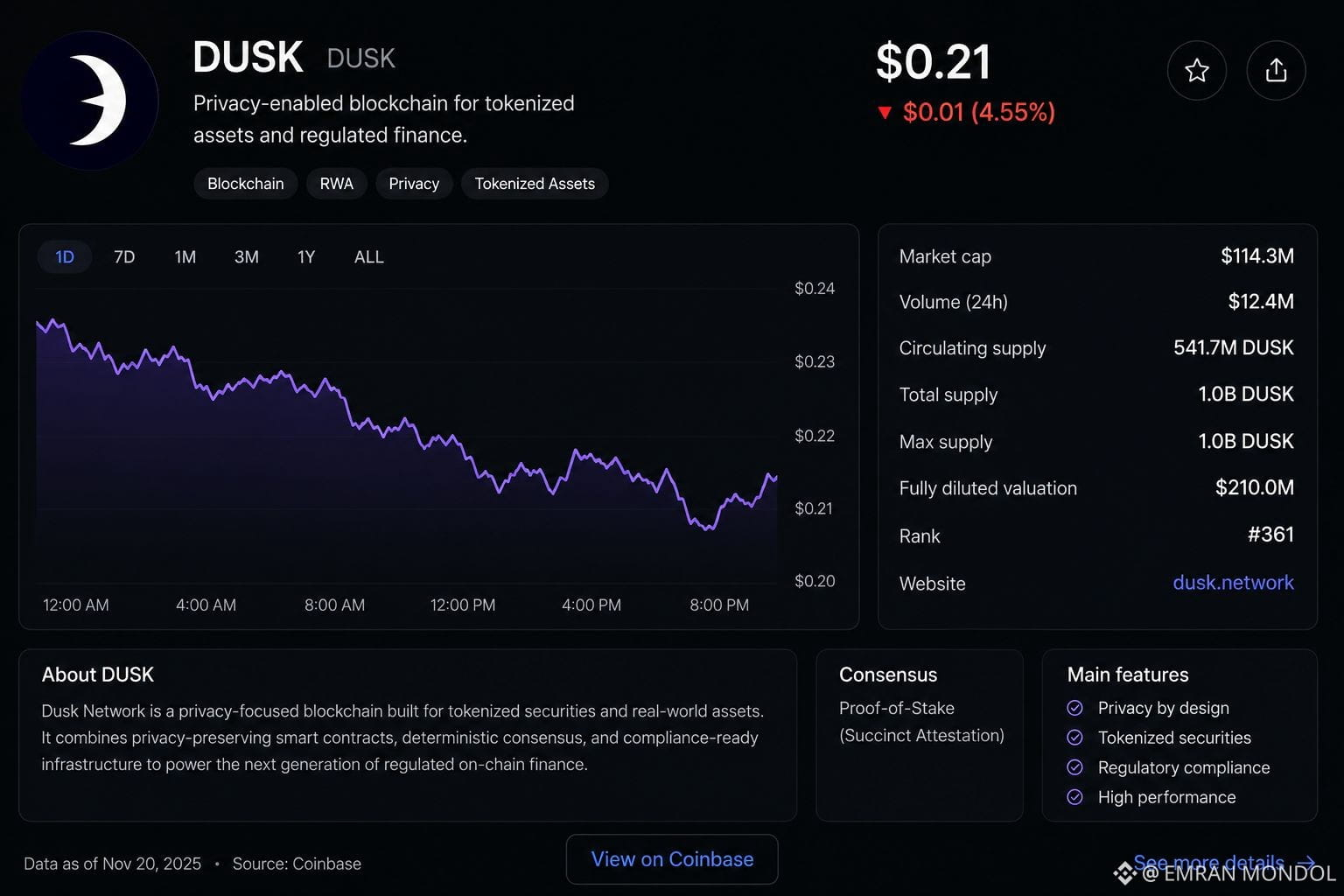Click the Website label

click(x=933, y=584)
